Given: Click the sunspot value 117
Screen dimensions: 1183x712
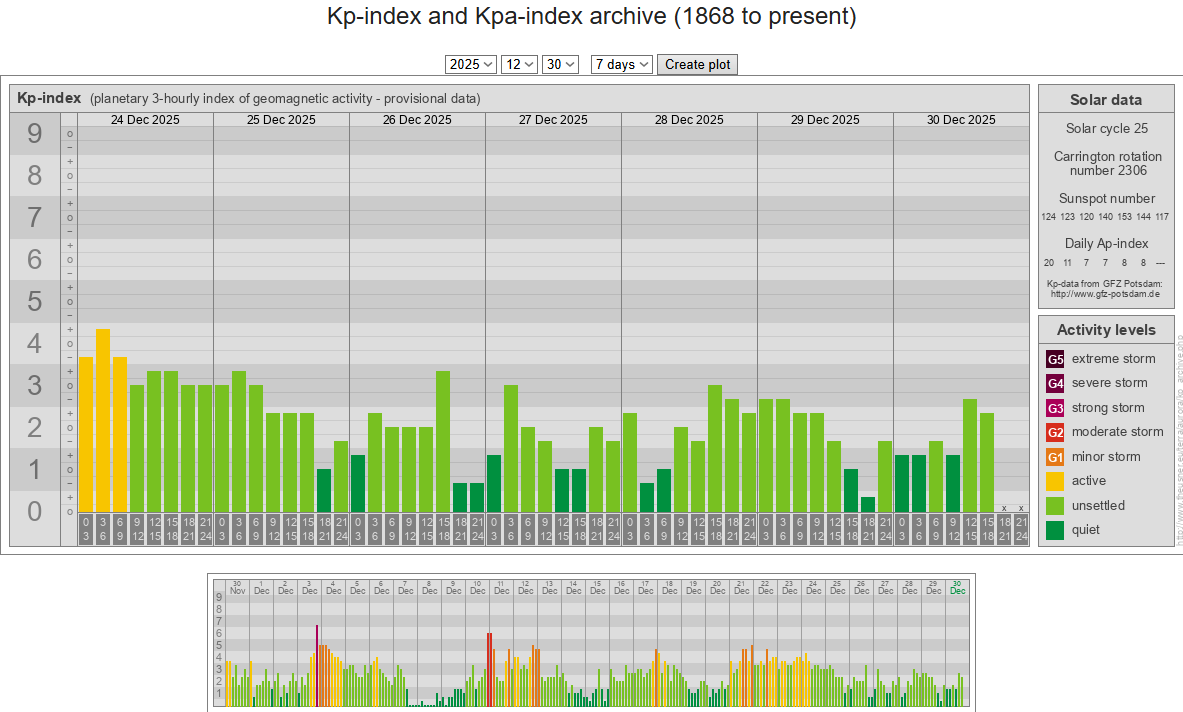Looking at the screenshot, I should [x=1162, y=216].
